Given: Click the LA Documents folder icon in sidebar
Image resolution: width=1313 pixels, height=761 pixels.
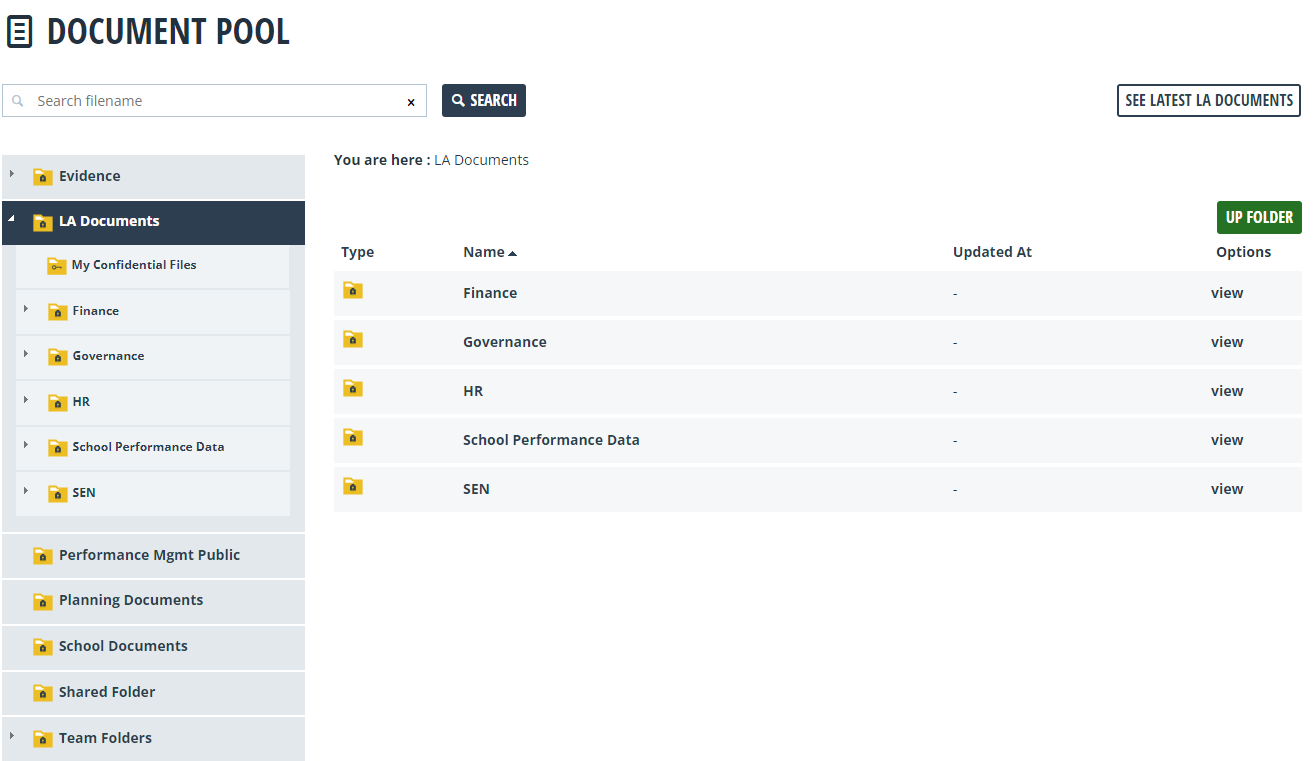Looking at the screenshot, I should click(x=42, y=222).
